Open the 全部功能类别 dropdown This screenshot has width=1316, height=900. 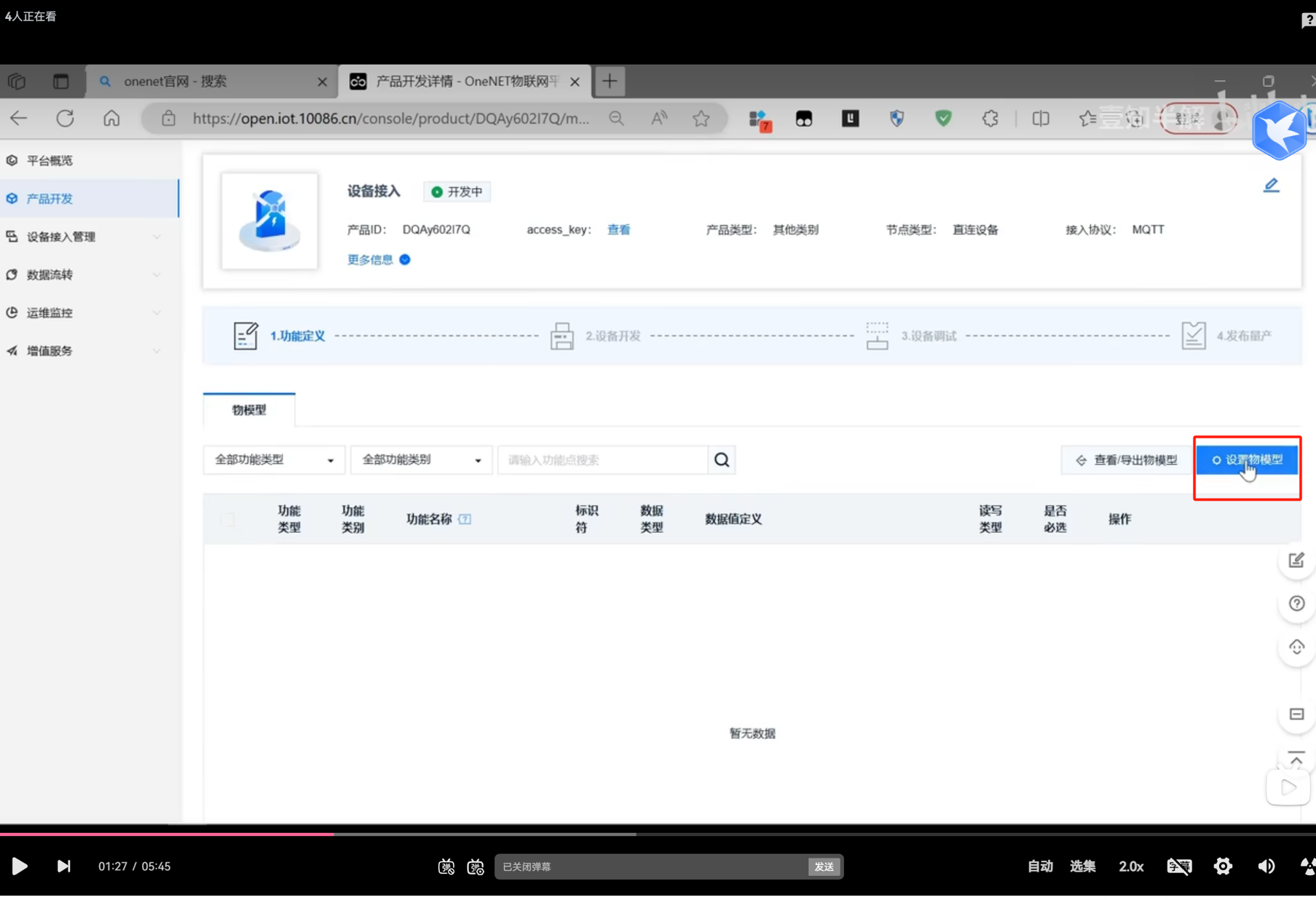[421, 459]
